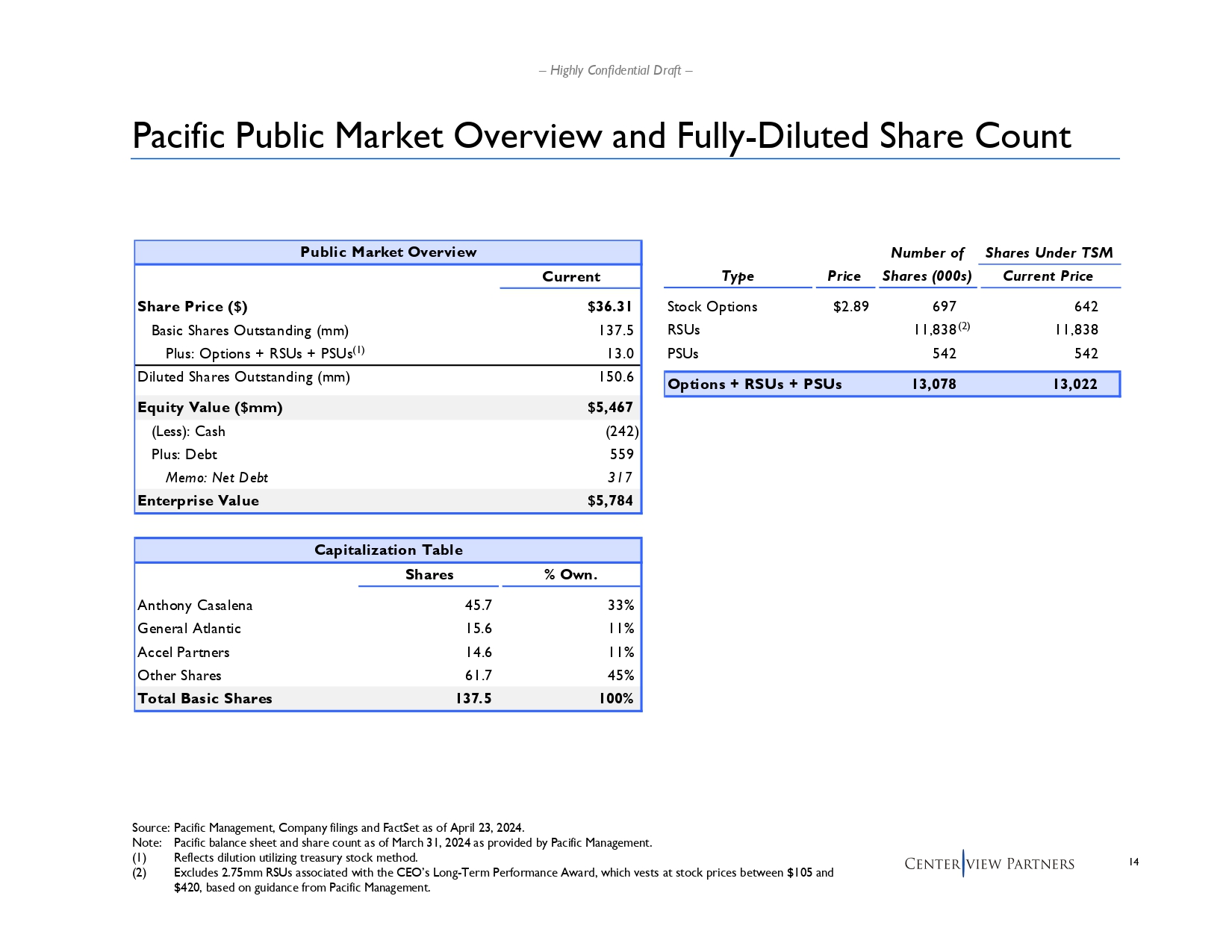
Task: Click the RSUs footnote (2) superscript
Action: coord(964,326)
